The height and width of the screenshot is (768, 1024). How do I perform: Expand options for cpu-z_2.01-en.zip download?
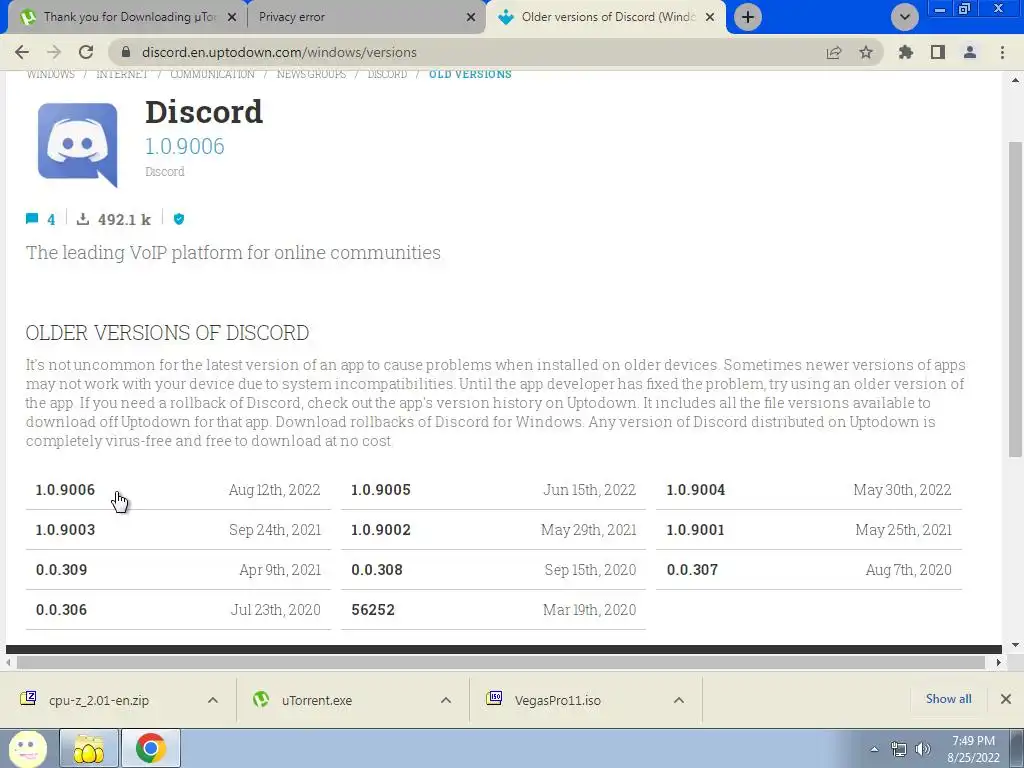tap(213, 700)
